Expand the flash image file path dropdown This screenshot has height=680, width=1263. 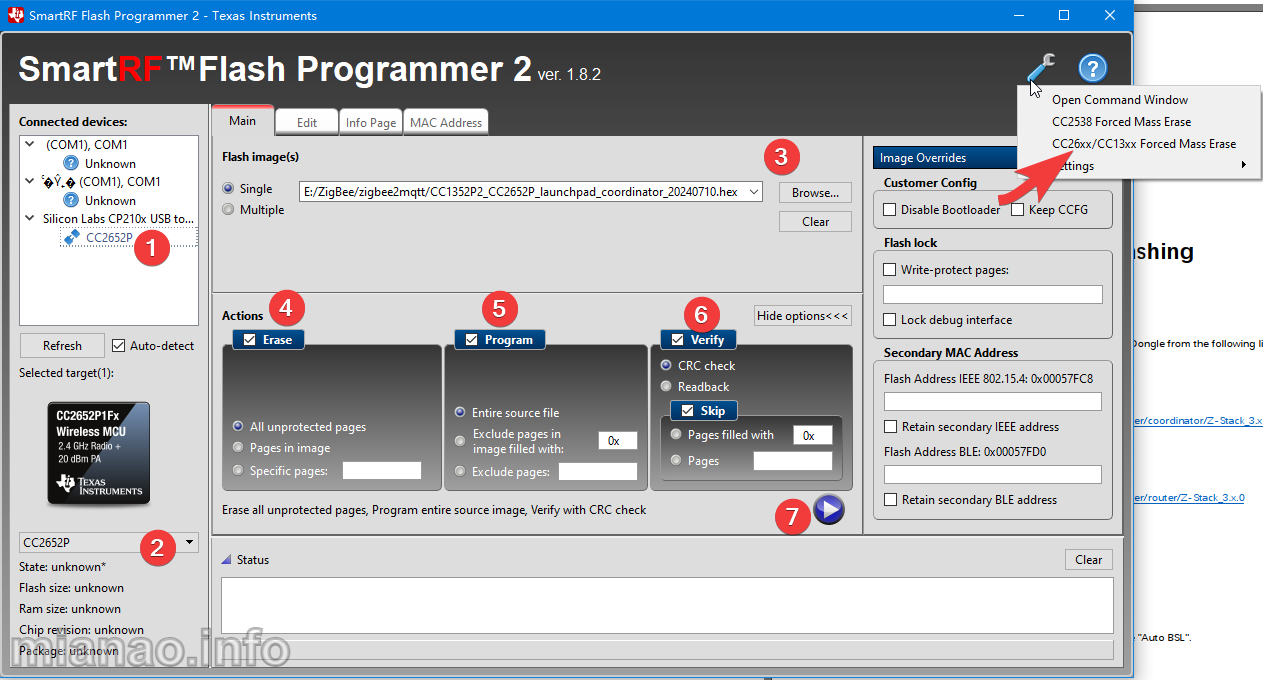click(x=753, y=192)
